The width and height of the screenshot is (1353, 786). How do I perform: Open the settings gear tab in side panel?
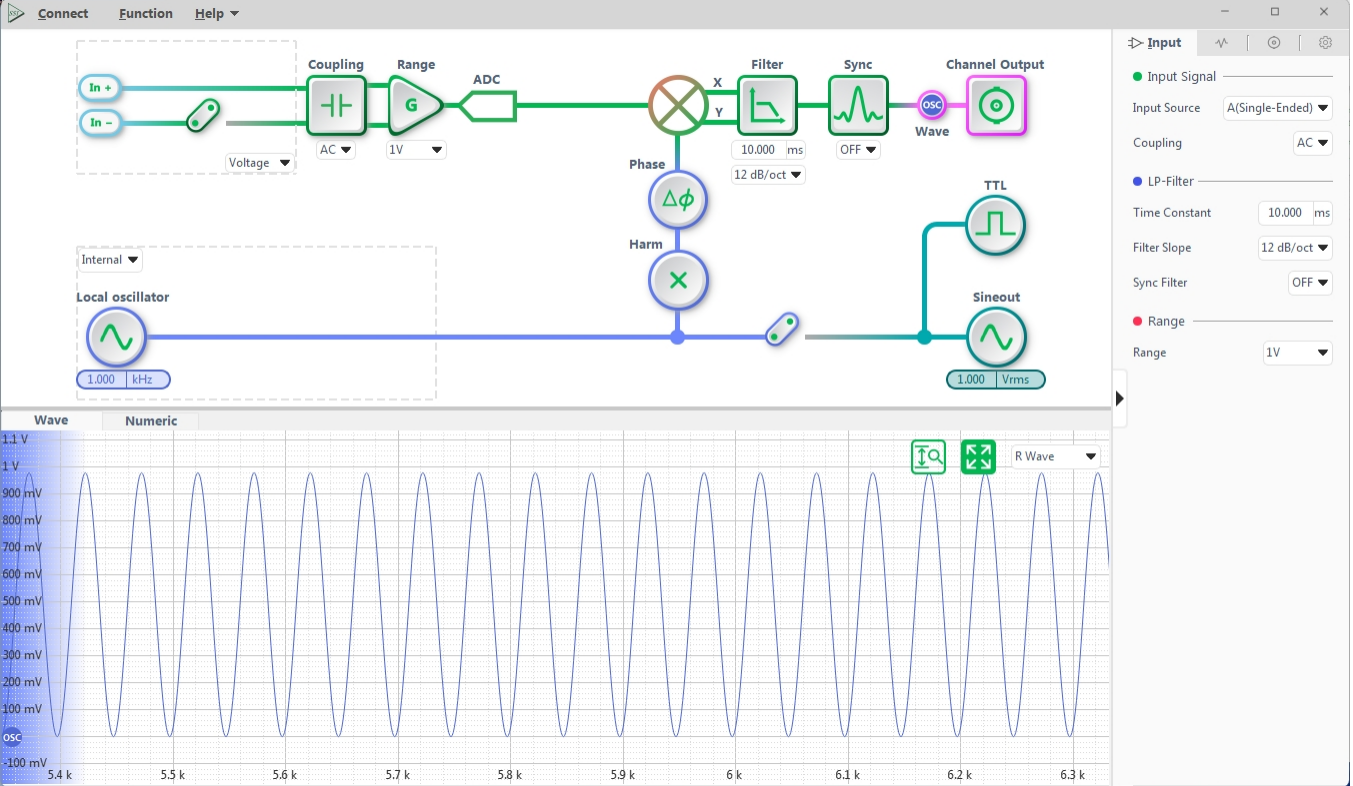point(1325,43)
